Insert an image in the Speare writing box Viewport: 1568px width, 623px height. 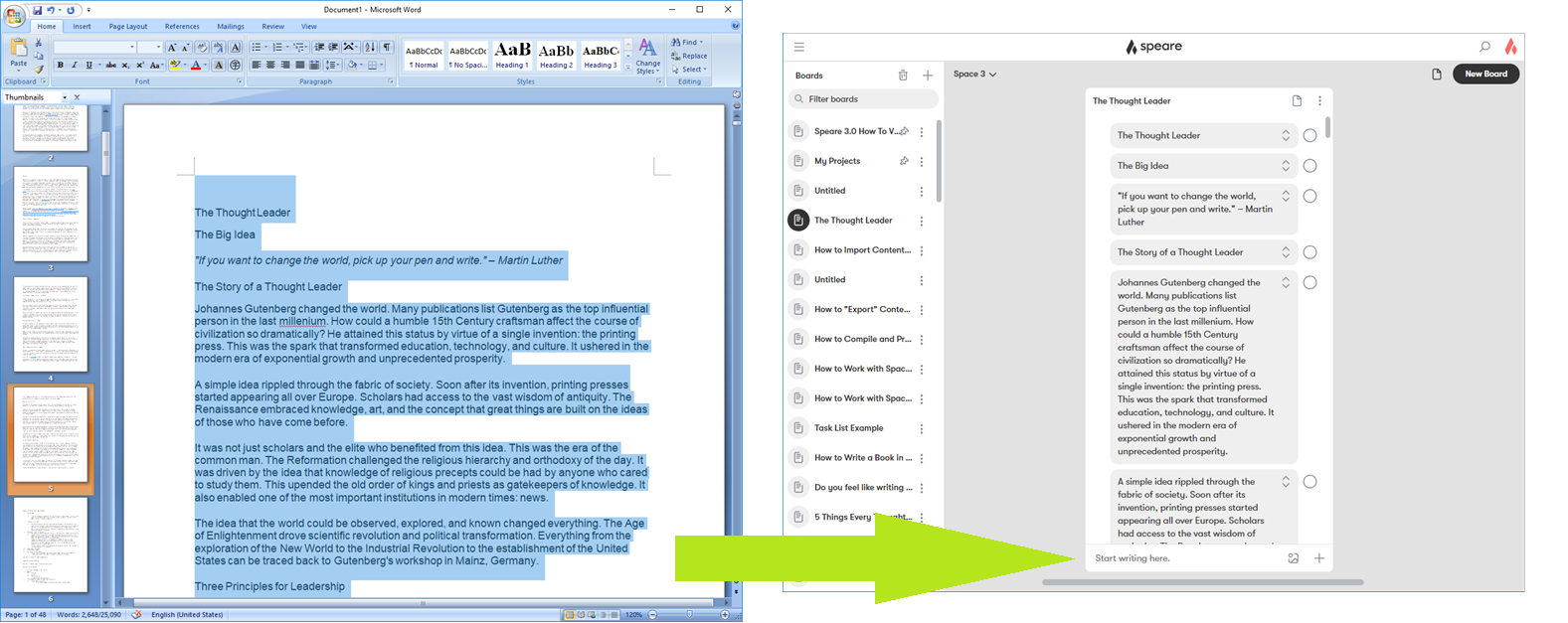pos(1293,558)
